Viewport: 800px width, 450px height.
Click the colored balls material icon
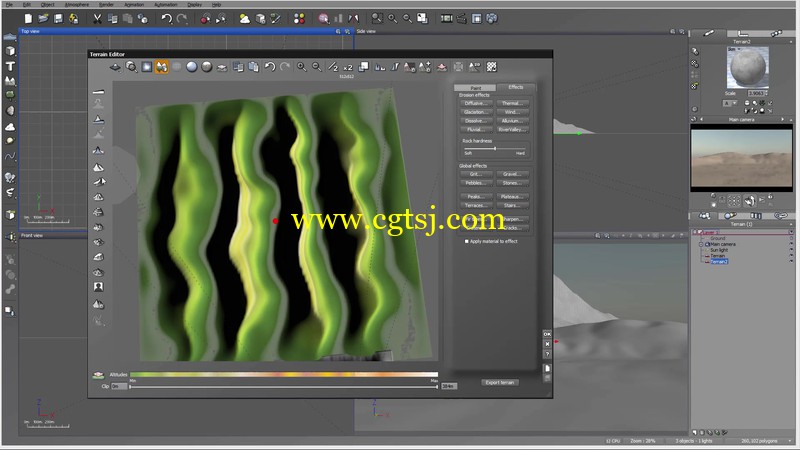point(299,19)
